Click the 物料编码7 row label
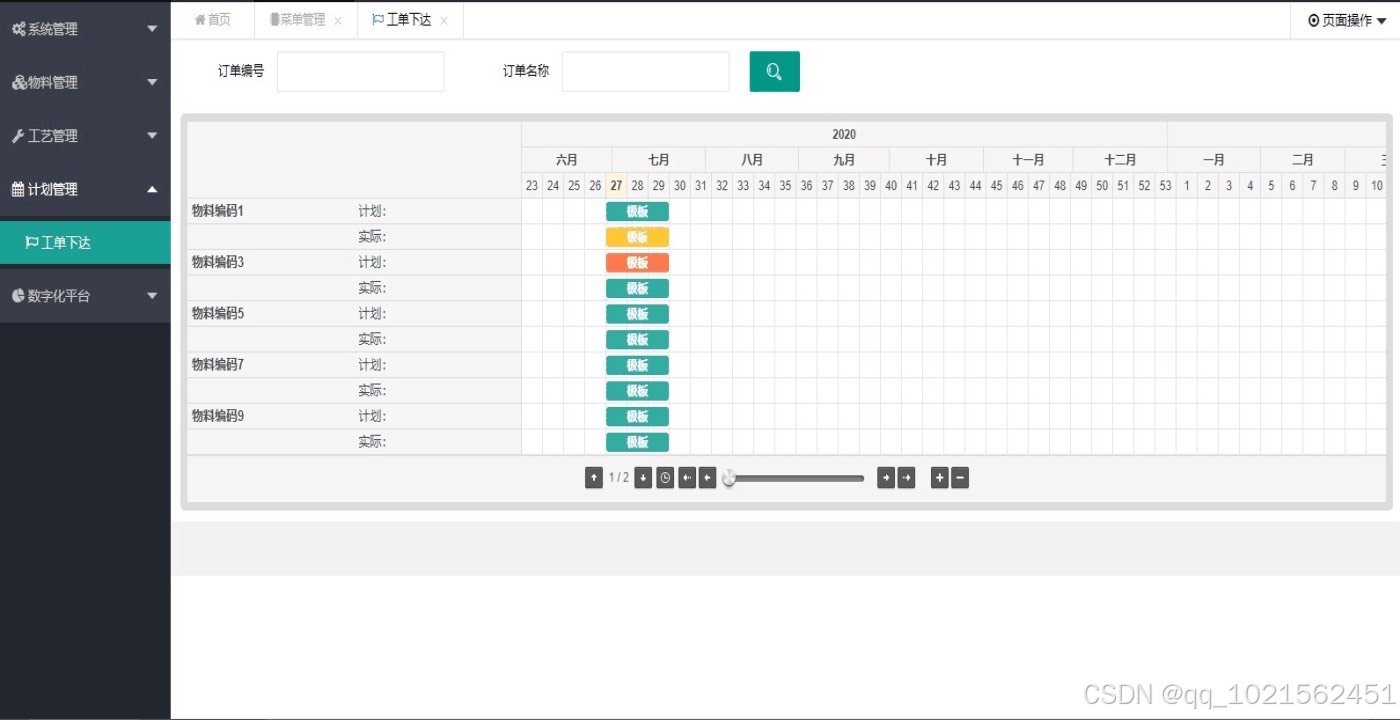This screenshot has width=1400, height=720. (x=217, y=365)
